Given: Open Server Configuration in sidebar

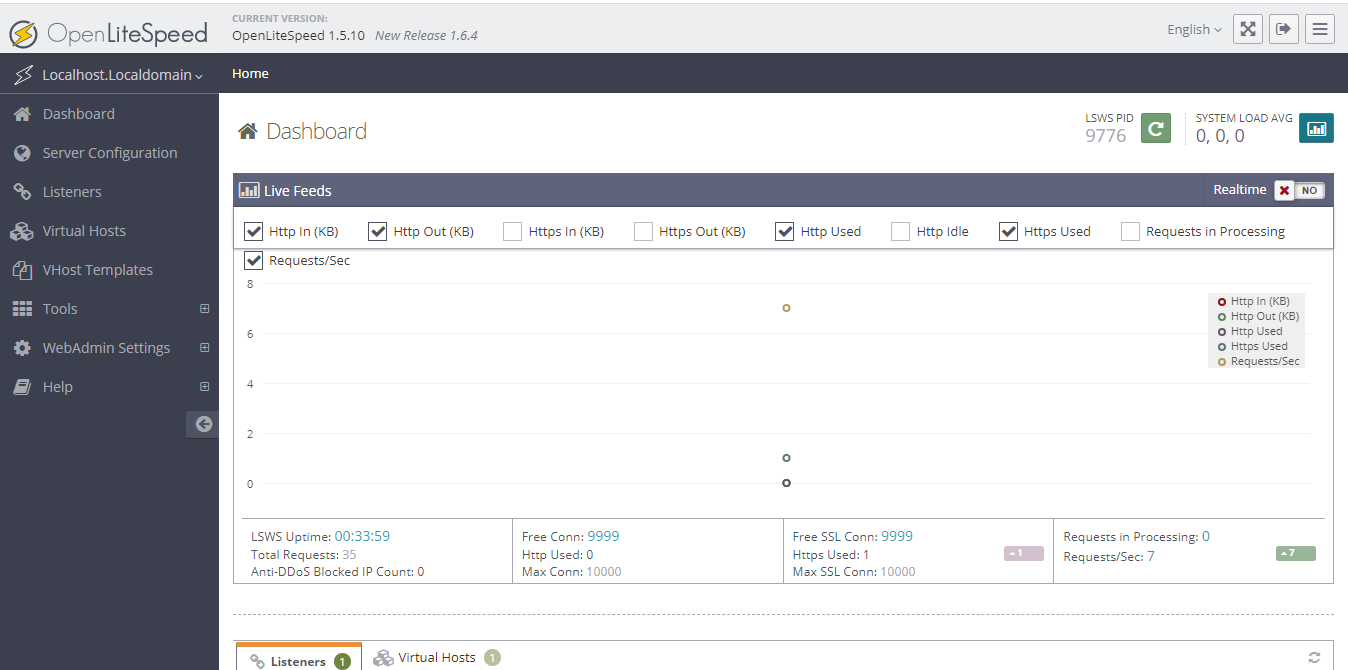Looking at the screenshot, I should tap(109, 153).
